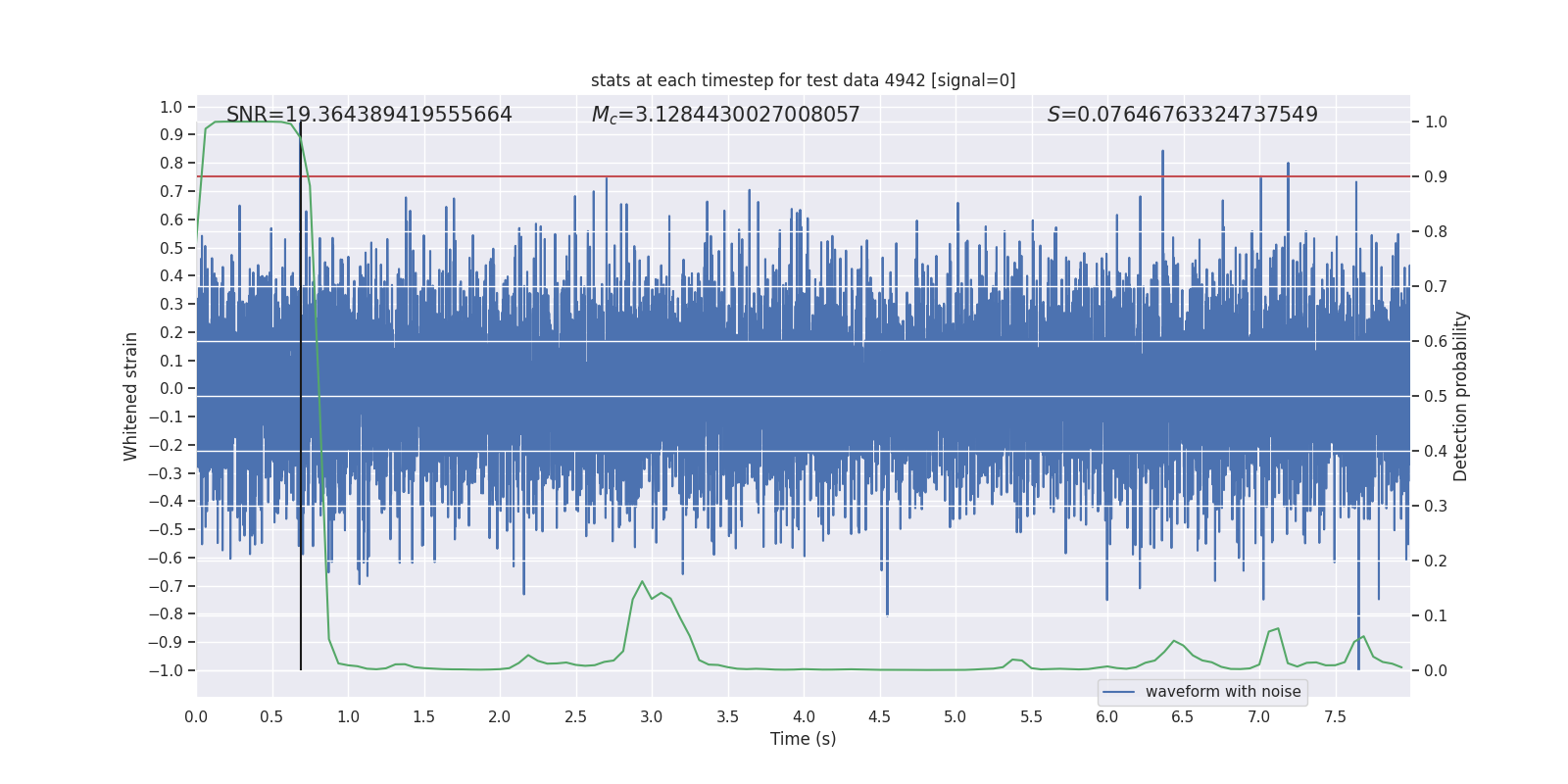Image resolution: width=1568 pixels, height=784 pixels.
Task: Click the blue line sample in legend
Action: click(x=1118, y=692)
